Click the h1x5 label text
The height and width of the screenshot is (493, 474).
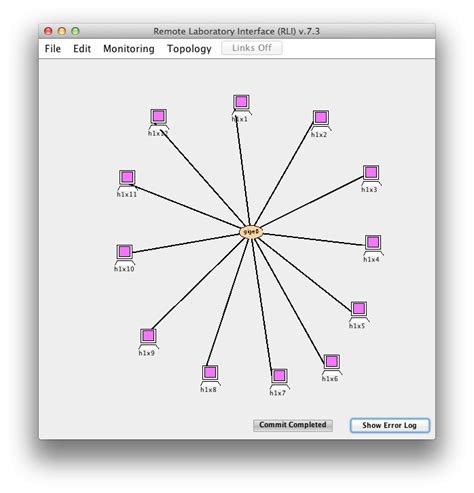[357, 326]
